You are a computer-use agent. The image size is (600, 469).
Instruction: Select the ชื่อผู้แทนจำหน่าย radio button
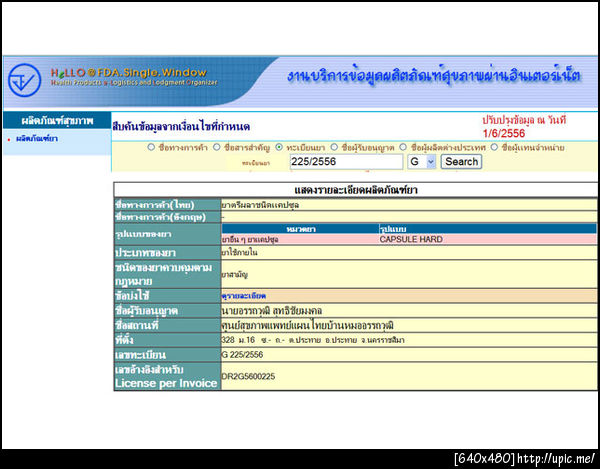494,147
